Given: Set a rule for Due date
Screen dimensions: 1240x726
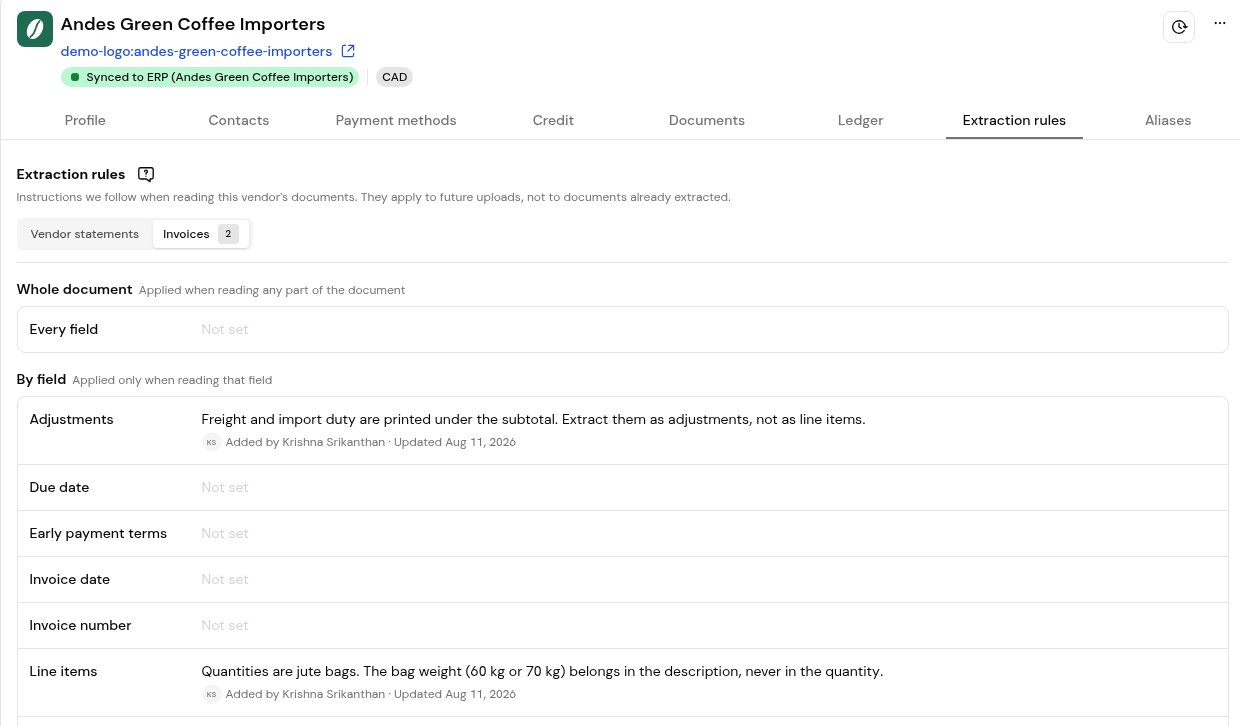Looking at the screenshot, I should pyautogui.click(x=622, y=487).
